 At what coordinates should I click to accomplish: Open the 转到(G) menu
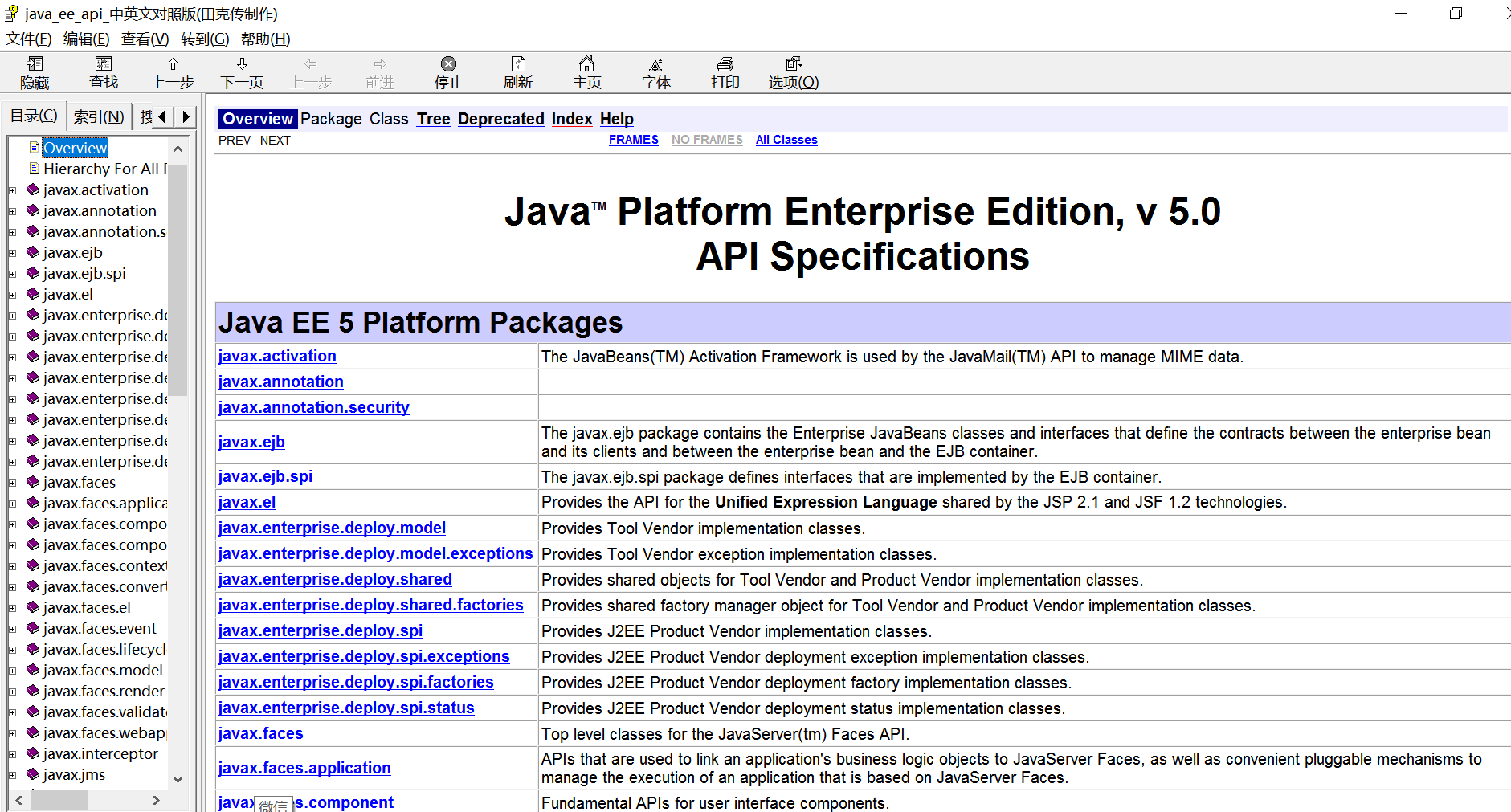[x=205, y=39]
